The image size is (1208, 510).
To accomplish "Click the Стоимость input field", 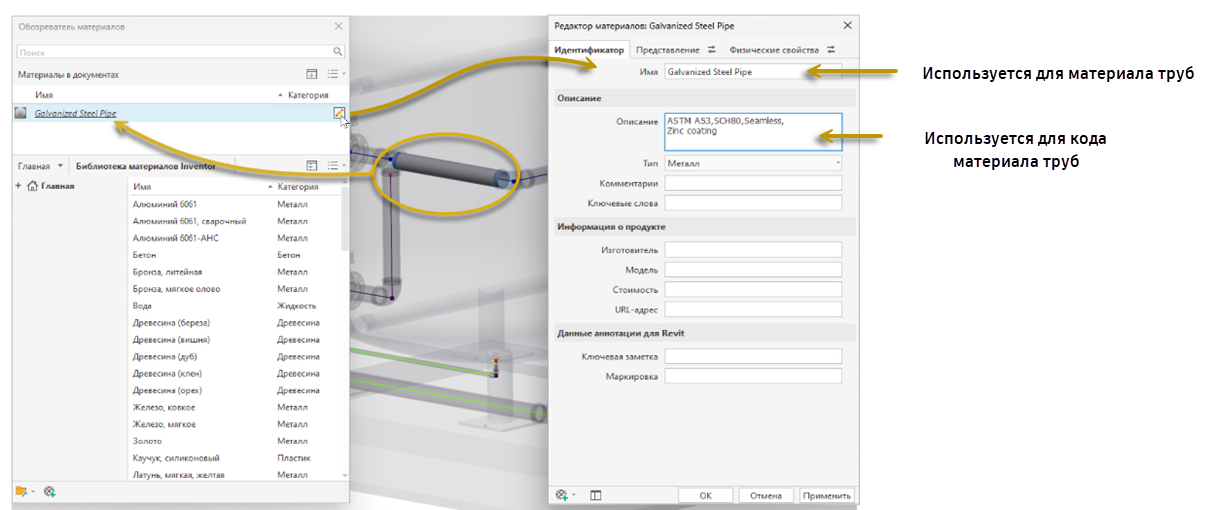I will point(753,290).
